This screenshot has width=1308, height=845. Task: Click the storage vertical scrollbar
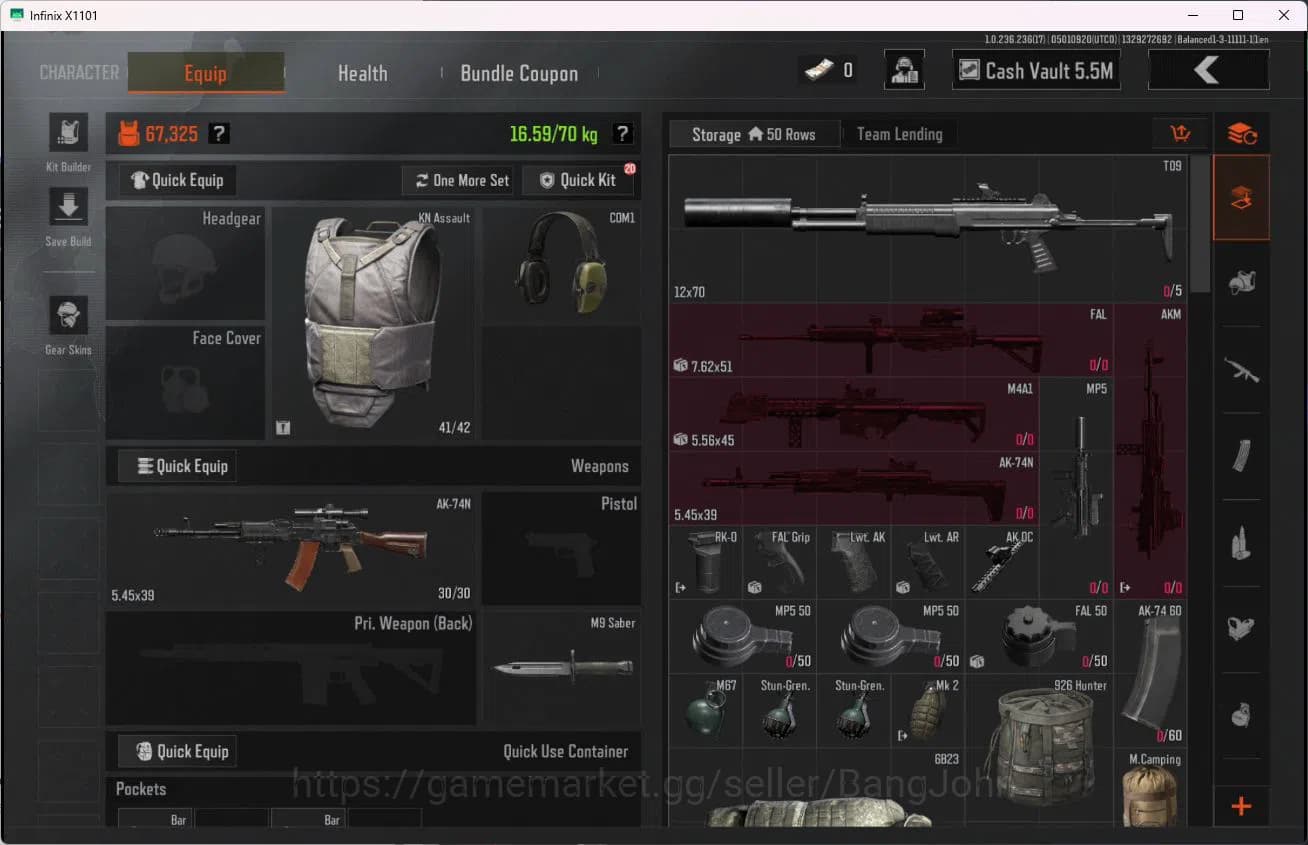(x=1200, y=225)
